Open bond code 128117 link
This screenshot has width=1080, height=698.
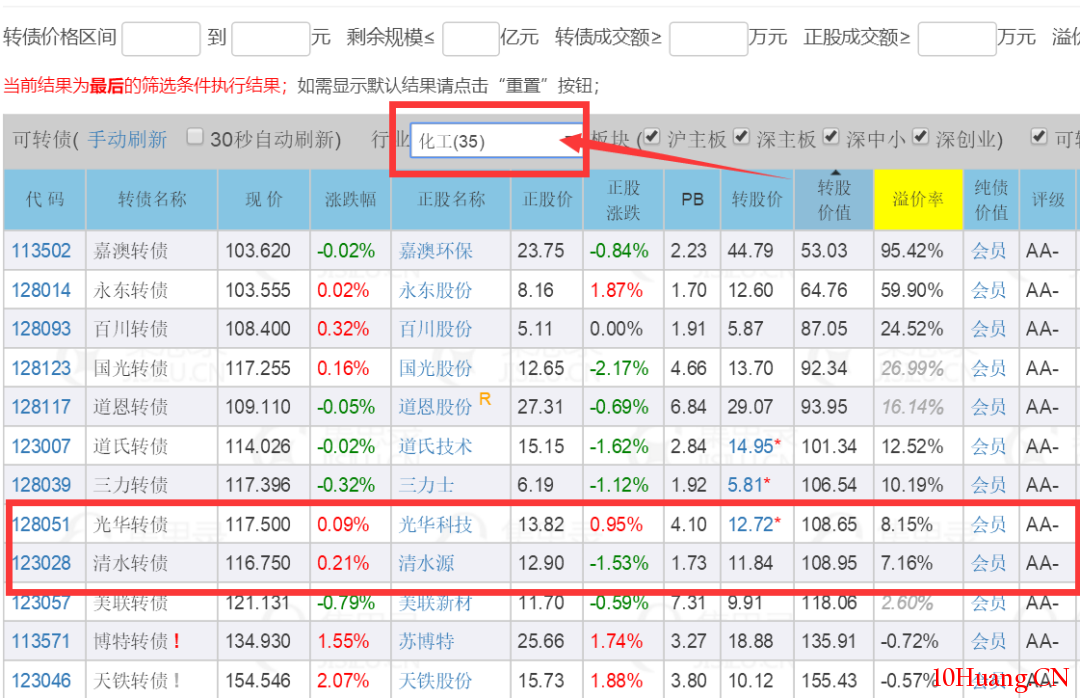pyautogui.click(x=41, y=407)
